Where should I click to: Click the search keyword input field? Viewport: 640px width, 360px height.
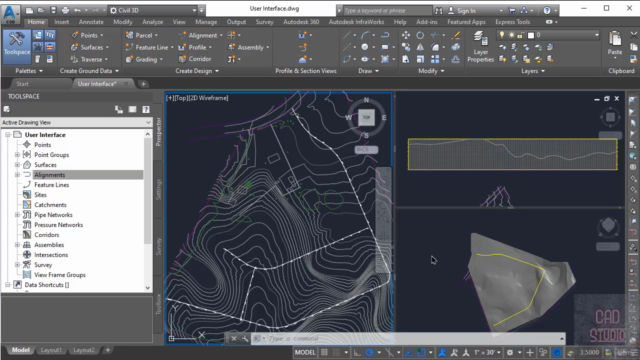click(x=387, y=10)
